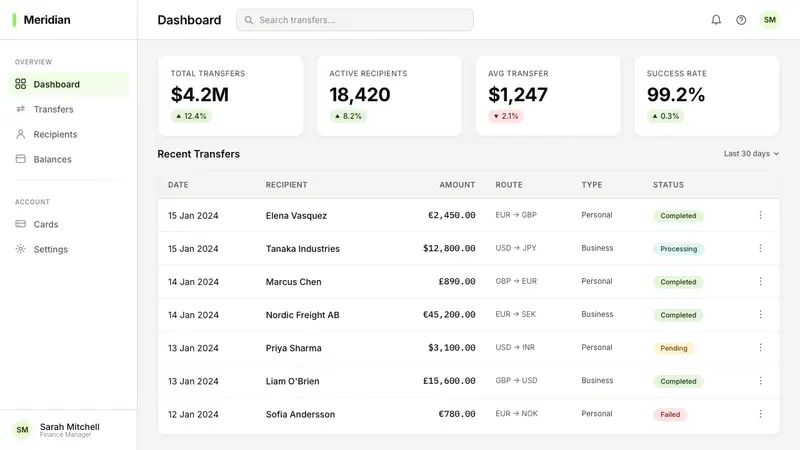Screen dimensions: 800x450
Task: Click recipient name Marcus Chen
Action: tap(293, 282)
